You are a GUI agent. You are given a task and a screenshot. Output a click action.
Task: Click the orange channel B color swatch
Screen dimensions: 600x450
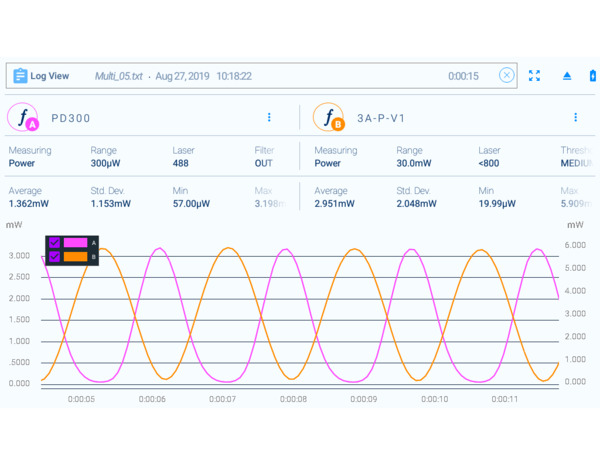click(75, 257)
